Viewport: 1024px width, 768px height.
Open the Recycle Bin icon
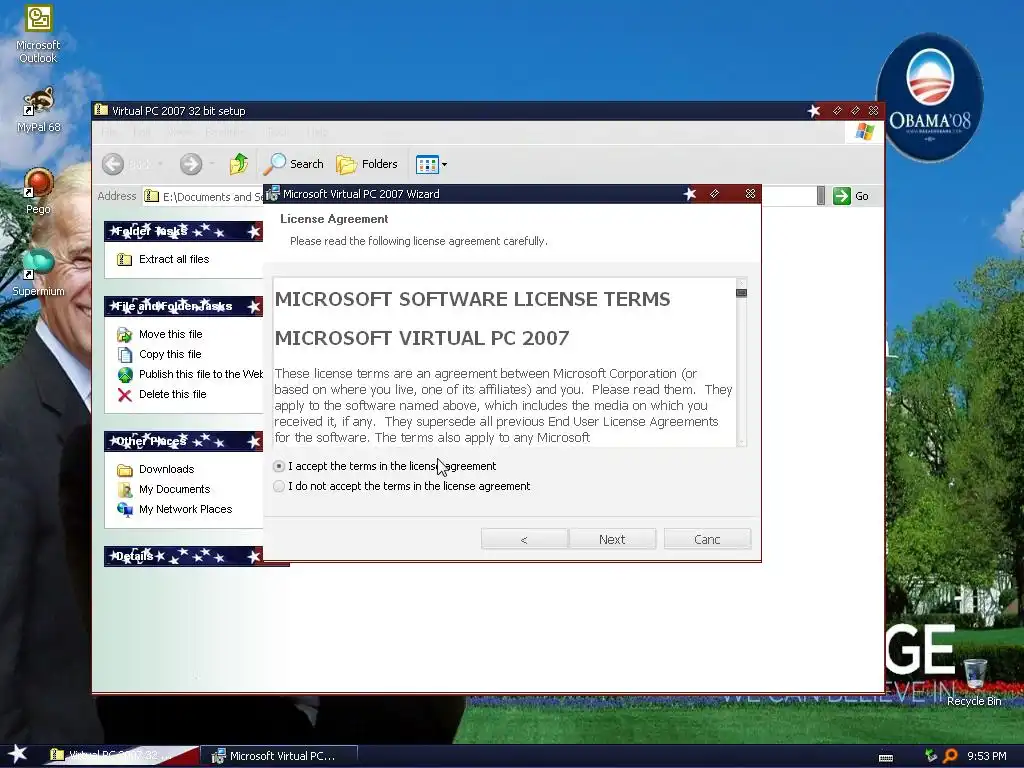click(974, 682)
